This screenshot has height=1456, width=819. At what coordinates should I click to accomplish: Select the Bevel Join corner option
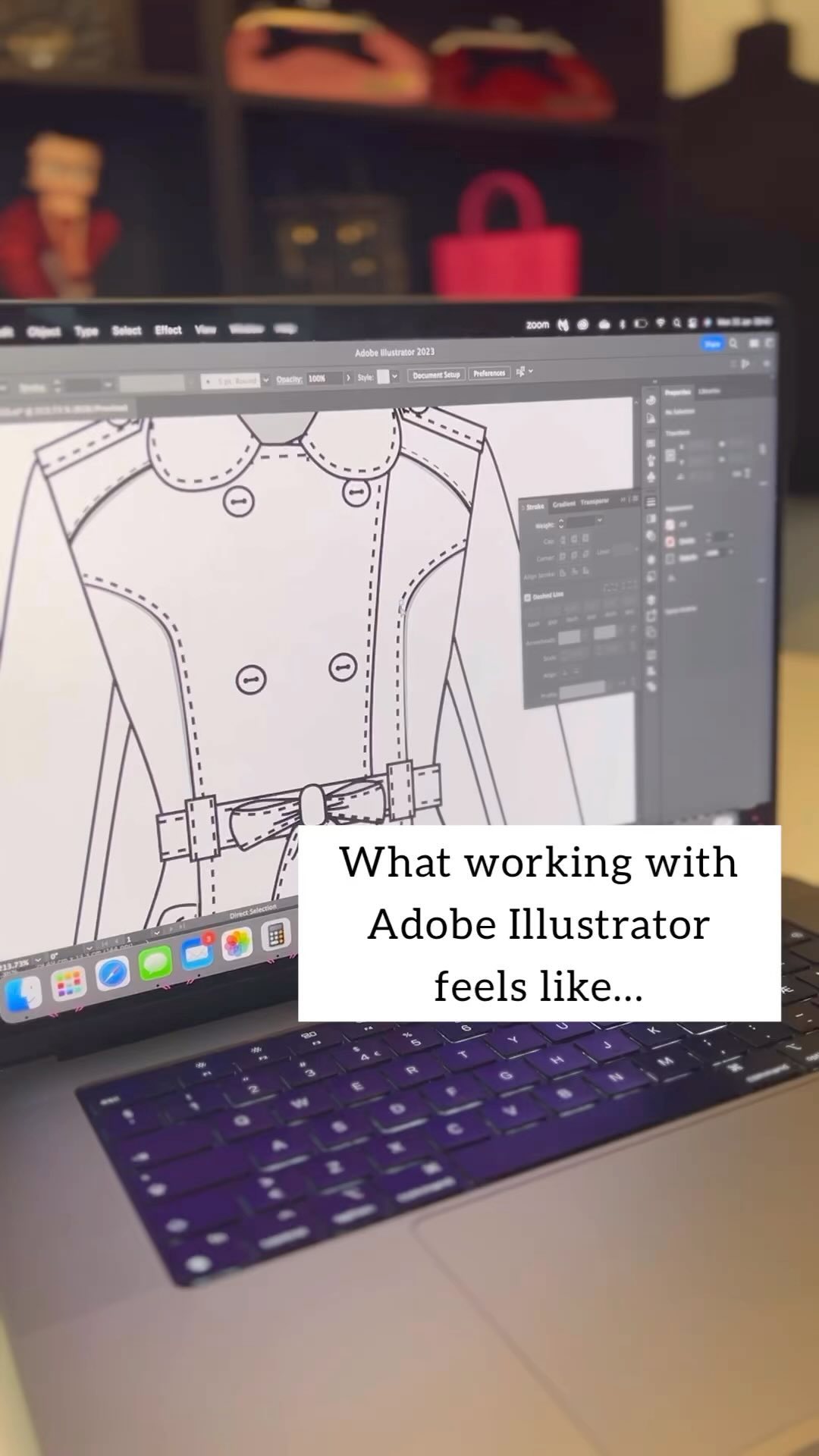(x=586, y=554)
